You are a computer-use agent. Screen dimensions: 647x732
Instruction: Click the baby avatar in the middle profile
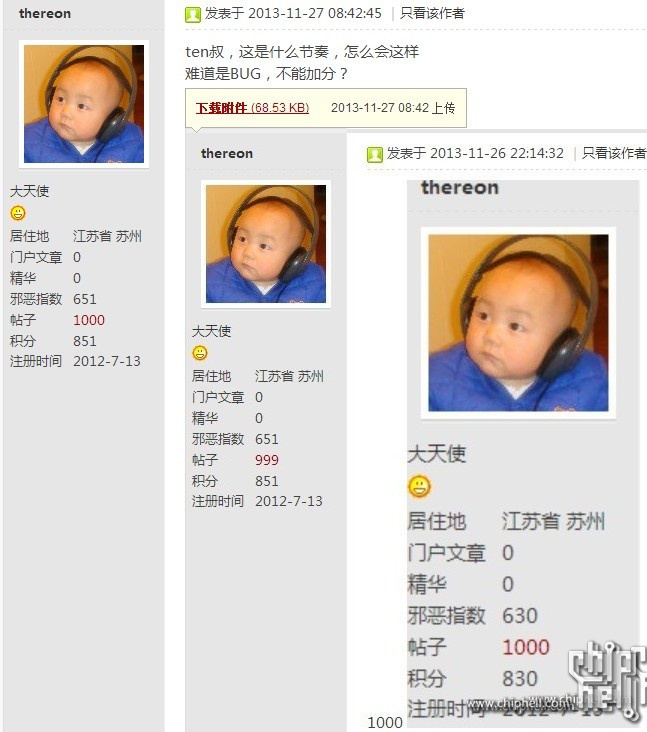[266, 244]
